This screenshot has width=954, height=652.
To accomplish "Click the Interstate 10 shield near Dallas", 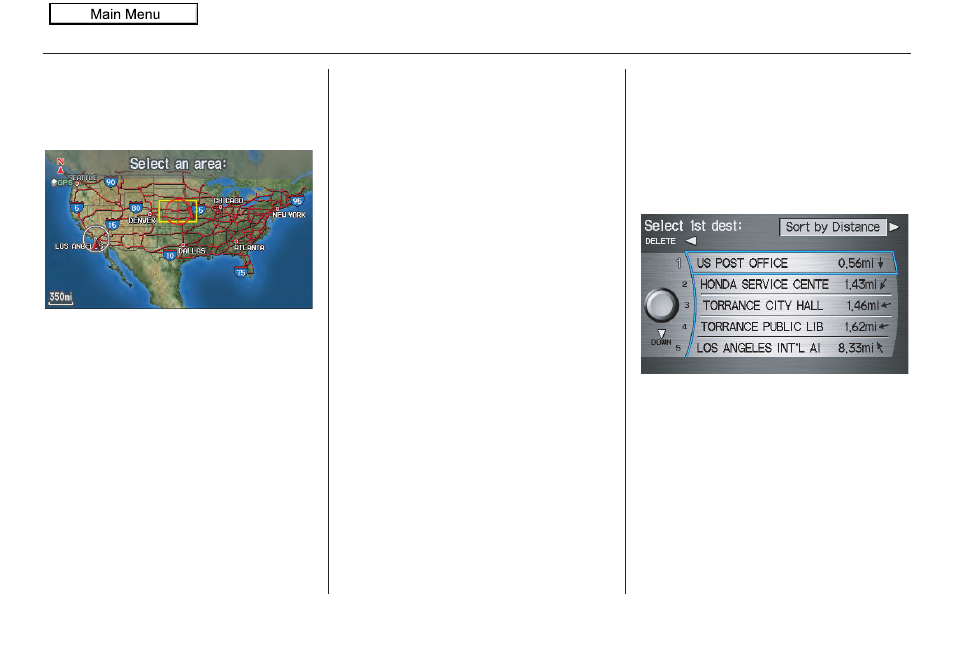I will click(170, 255).
